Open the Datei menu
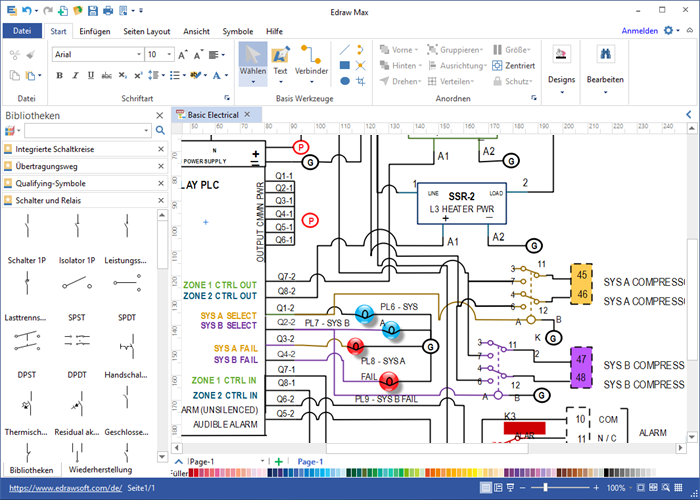The height and width of the screenshot is (500, 700). (x=22, y=31)
